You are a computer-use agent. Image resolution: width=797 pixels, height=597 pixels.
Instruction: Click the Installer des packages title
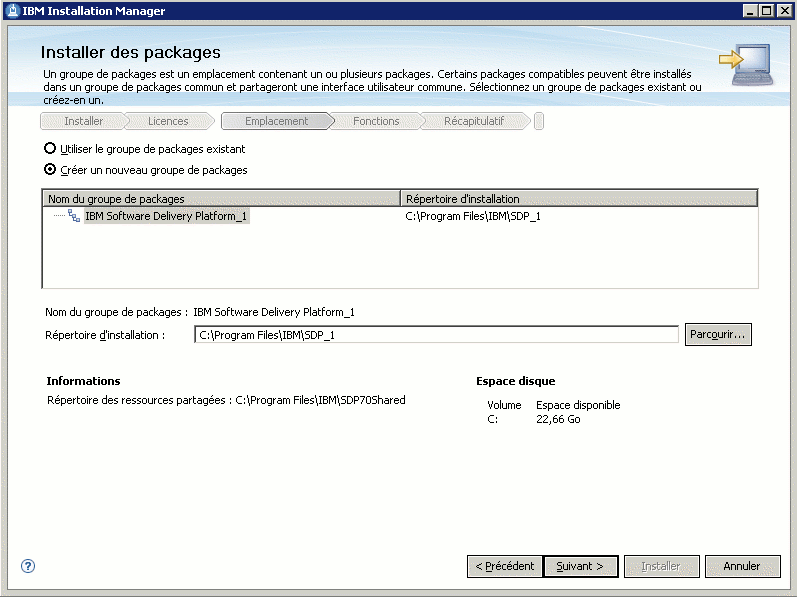tap(131, 52)
